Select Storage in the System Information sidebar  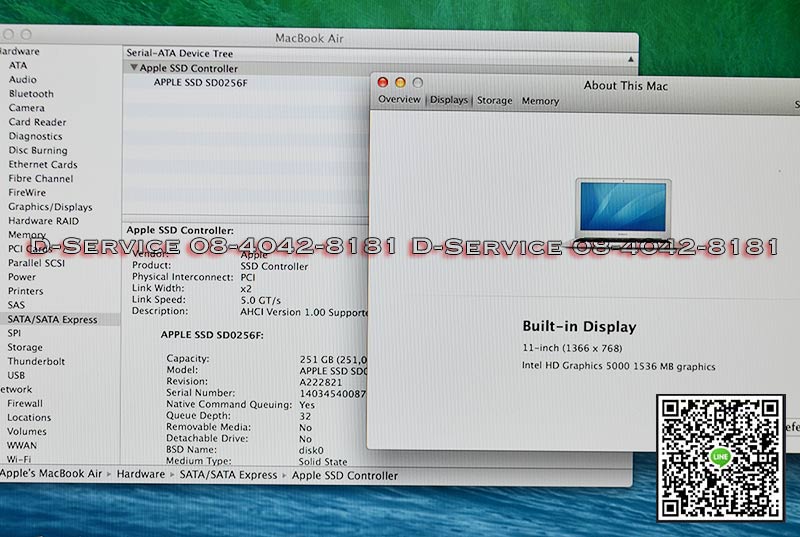click(x=25, y=347)
